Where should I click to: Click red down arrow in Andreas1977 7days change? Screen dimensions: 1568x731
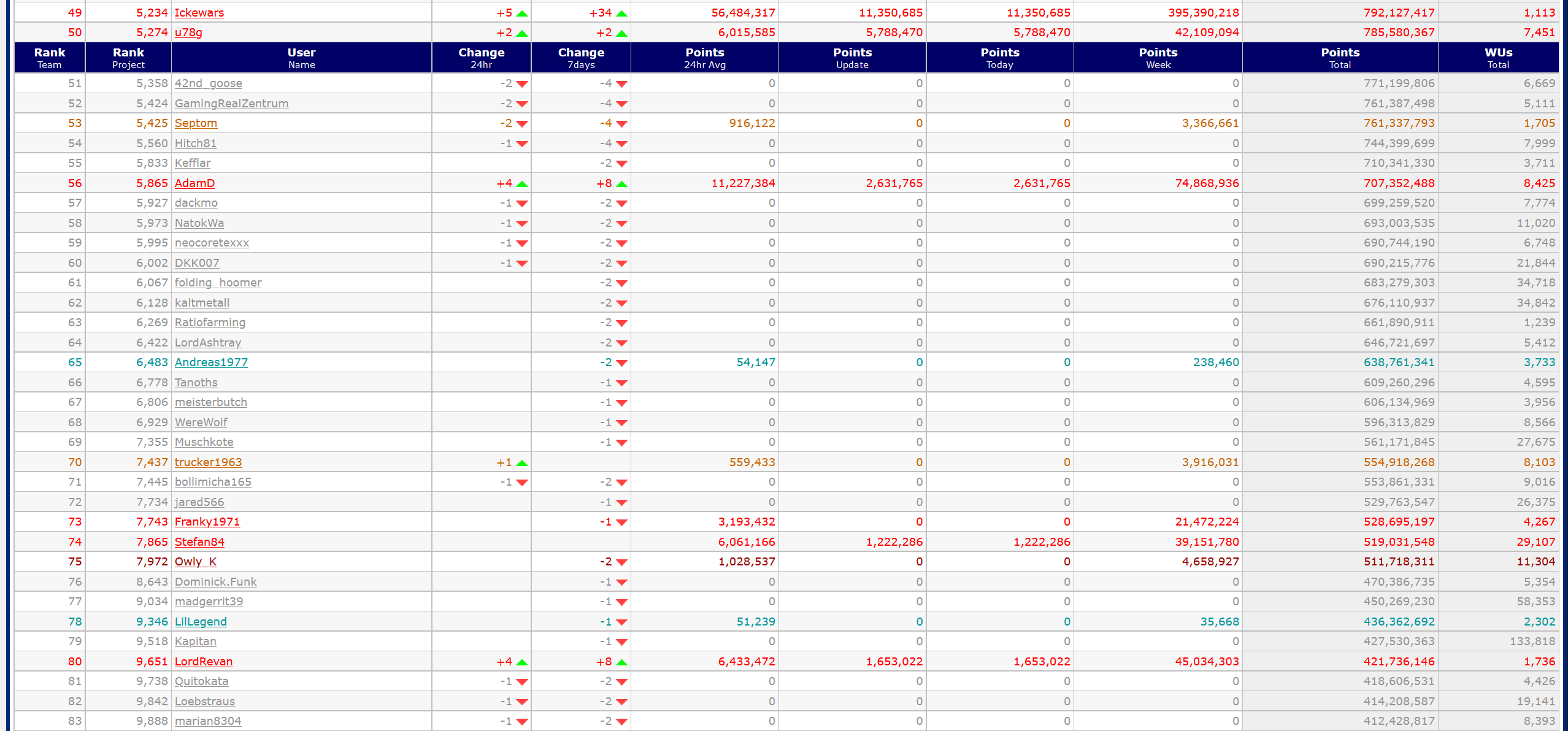click(x=621, y=363)
